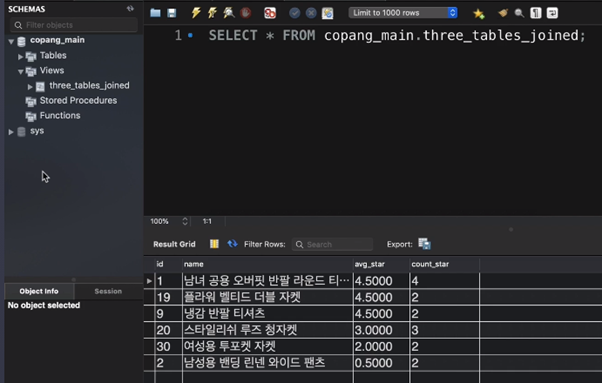Sort by the count_star column header
Image resolution: width=602 pixels, height=383 pixels.
444,264
